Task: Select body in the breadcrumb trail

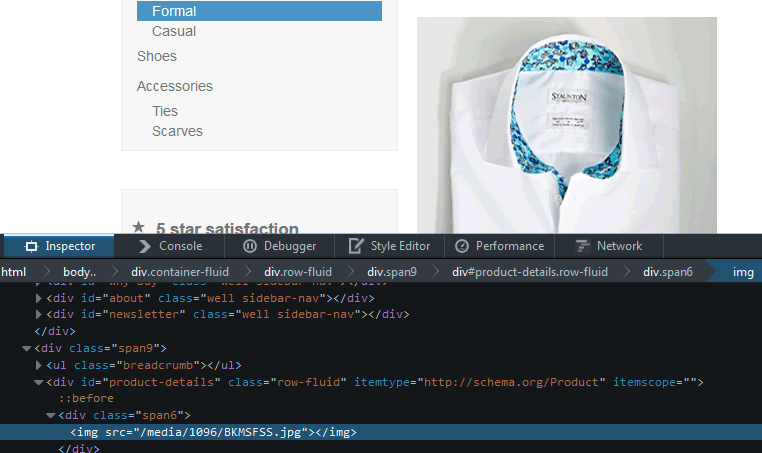Action: click(79, 272)
